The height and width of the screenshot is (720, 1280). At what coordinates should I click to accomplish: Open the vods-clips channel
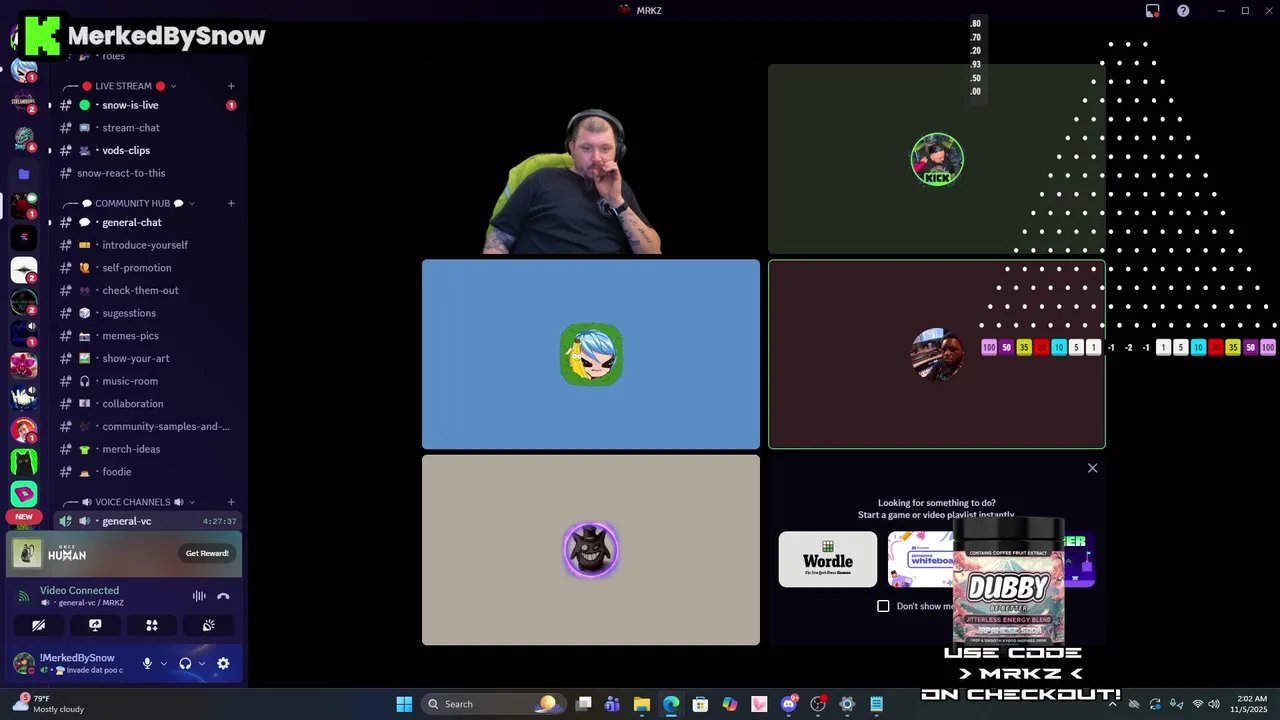(148, 150)
